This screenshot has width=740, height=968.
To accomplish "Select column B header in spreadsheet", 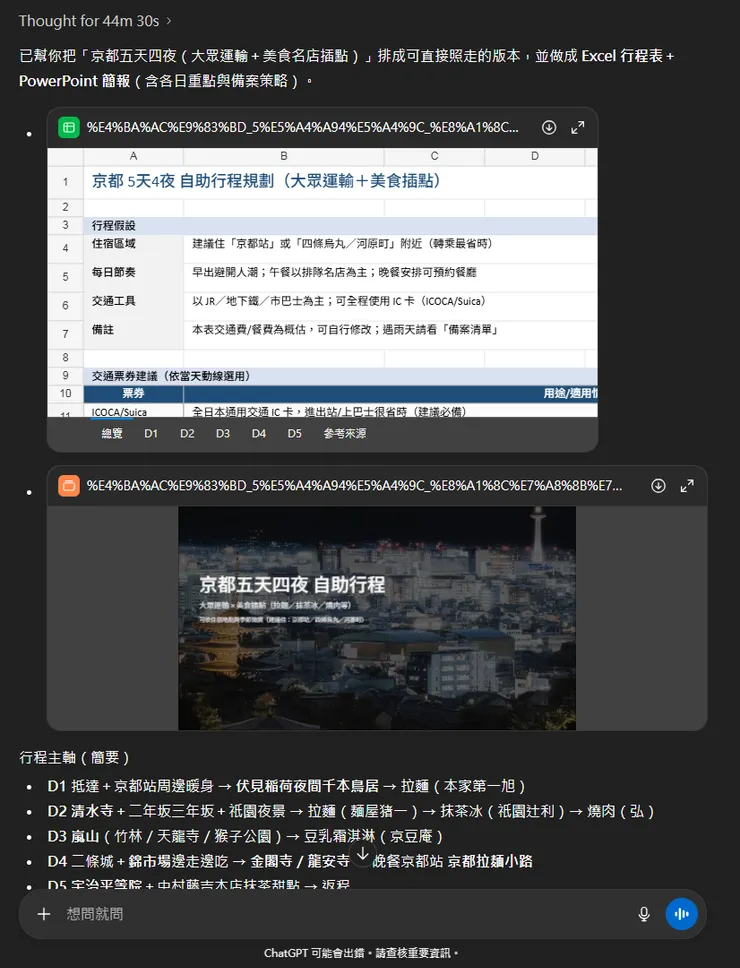I will tap(284, 156).
